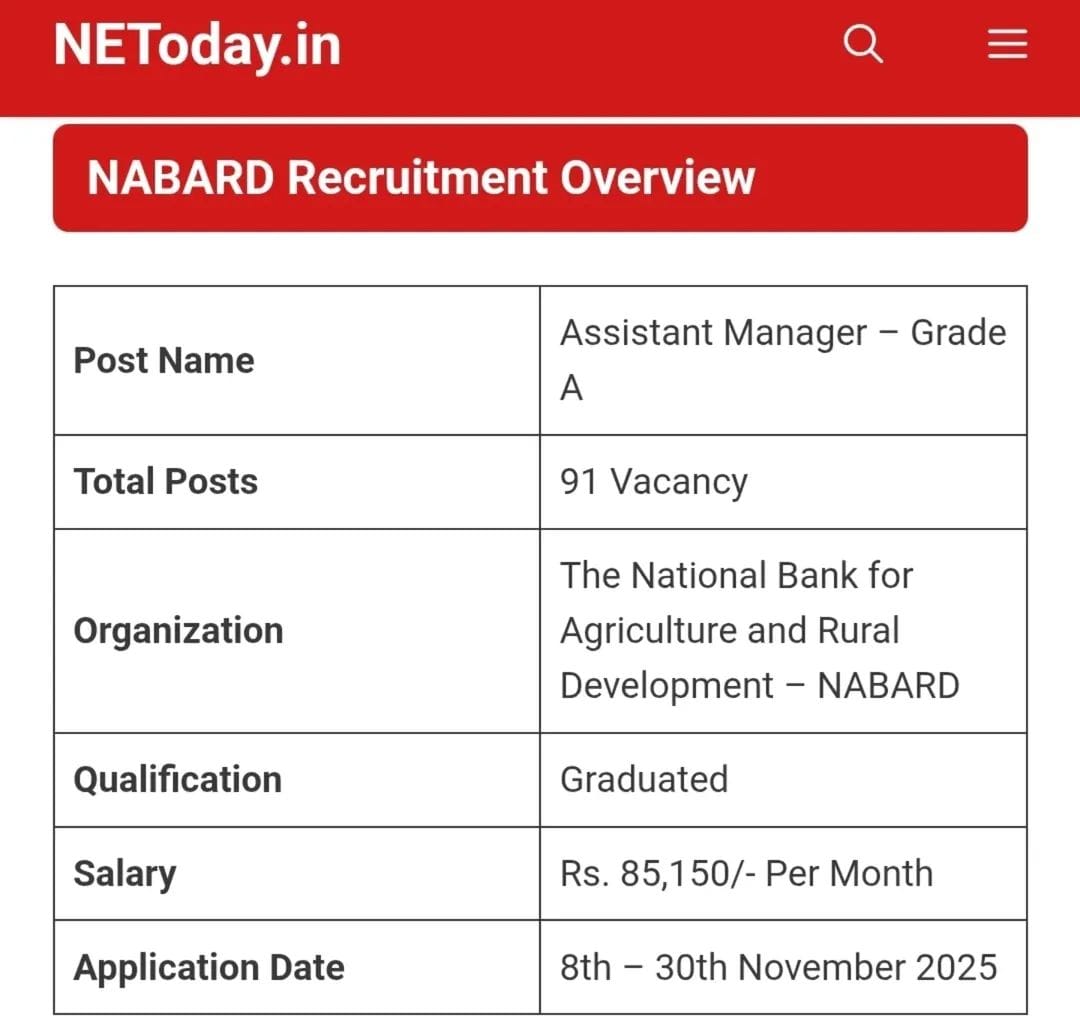Image resolution: width=1080 pixels, height=1028 pixels.
Task: Select the Qualification label cell
Action: 177,779
